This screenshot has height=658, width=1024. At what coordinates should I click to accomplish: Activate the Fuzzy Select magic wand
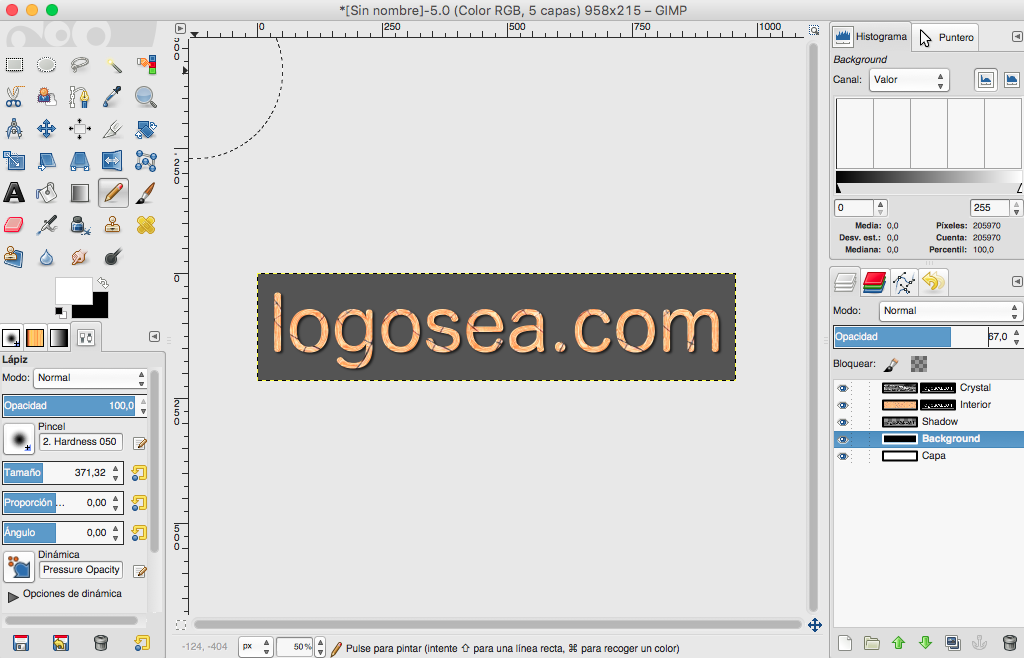pyautogui.click(x=113, y=64)
